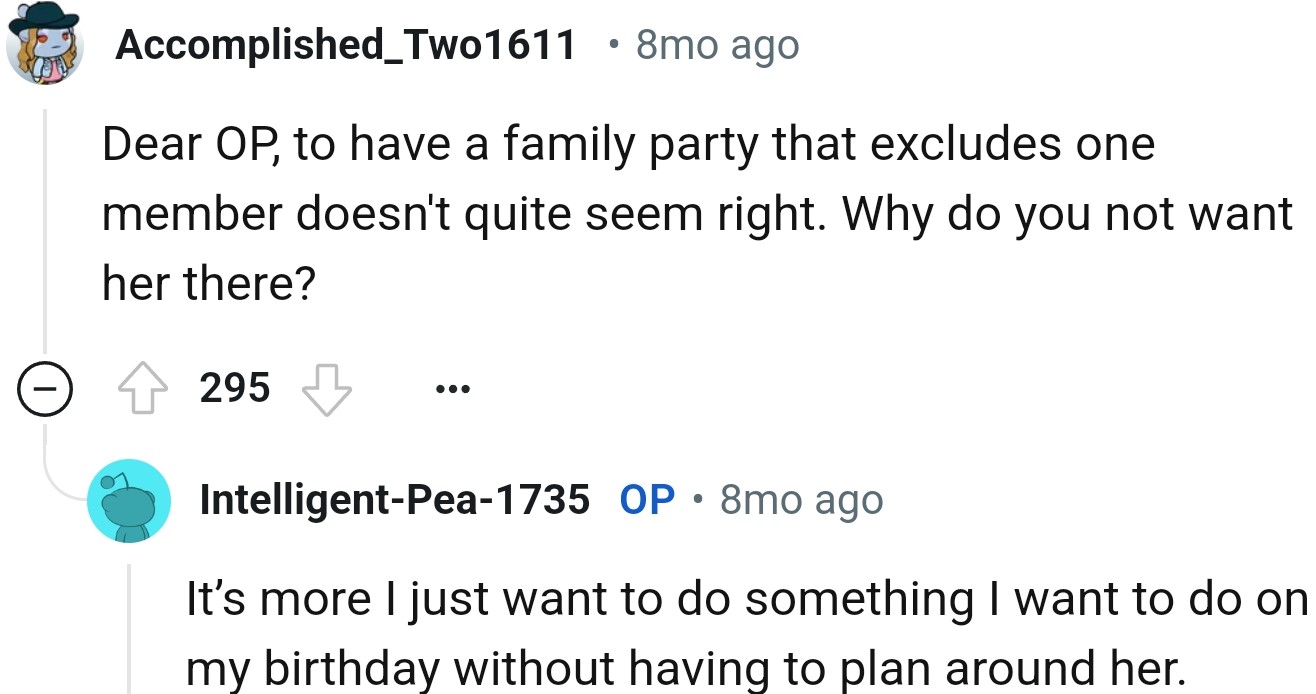The image size is (1316, 694).
Task: Click Accomplished_Two1611's avatar
Action: pyautogui.click(x=45, y=44)
